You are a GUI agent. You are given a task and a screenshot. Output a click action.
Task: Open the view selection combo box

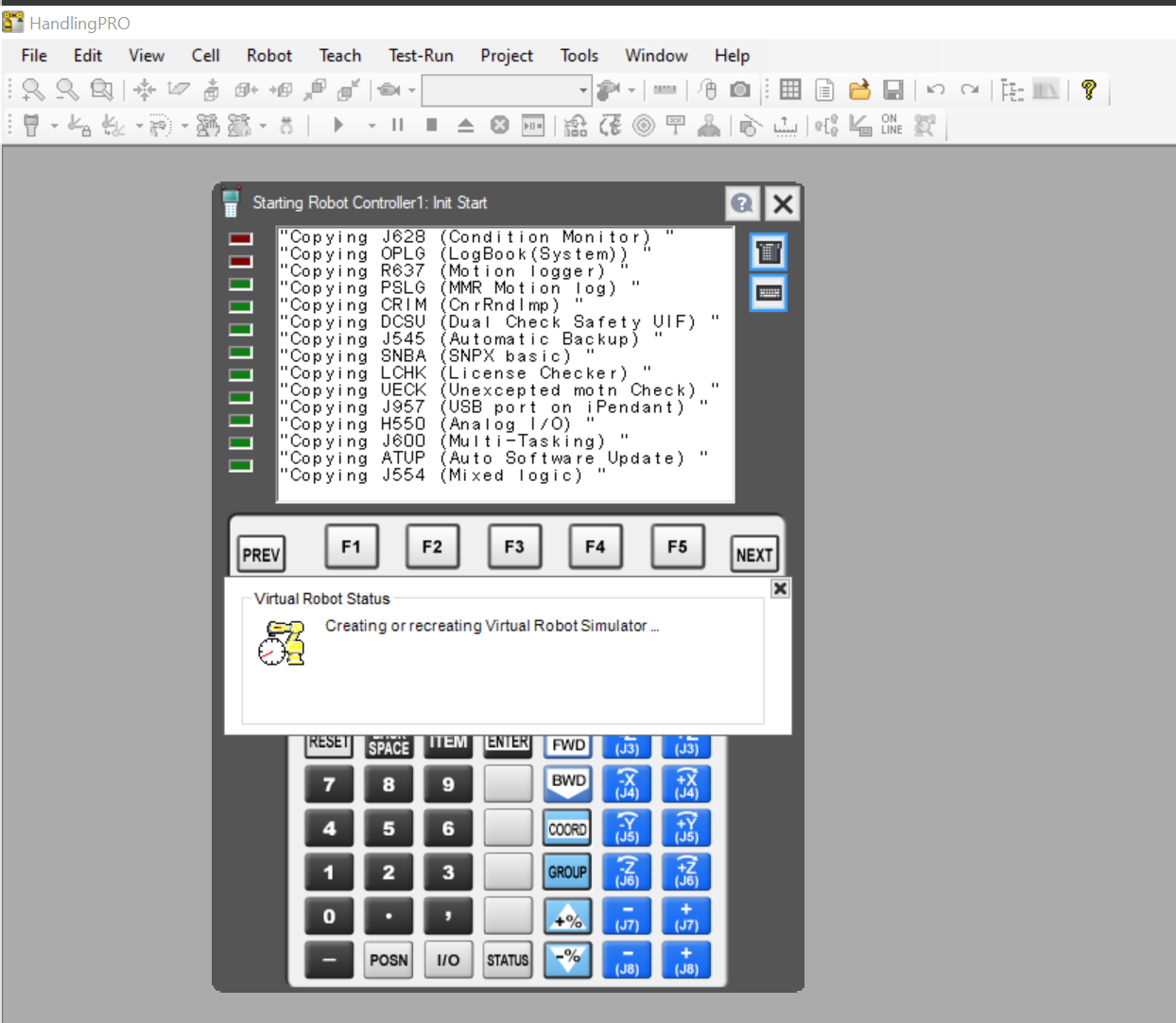pos(507,91)
